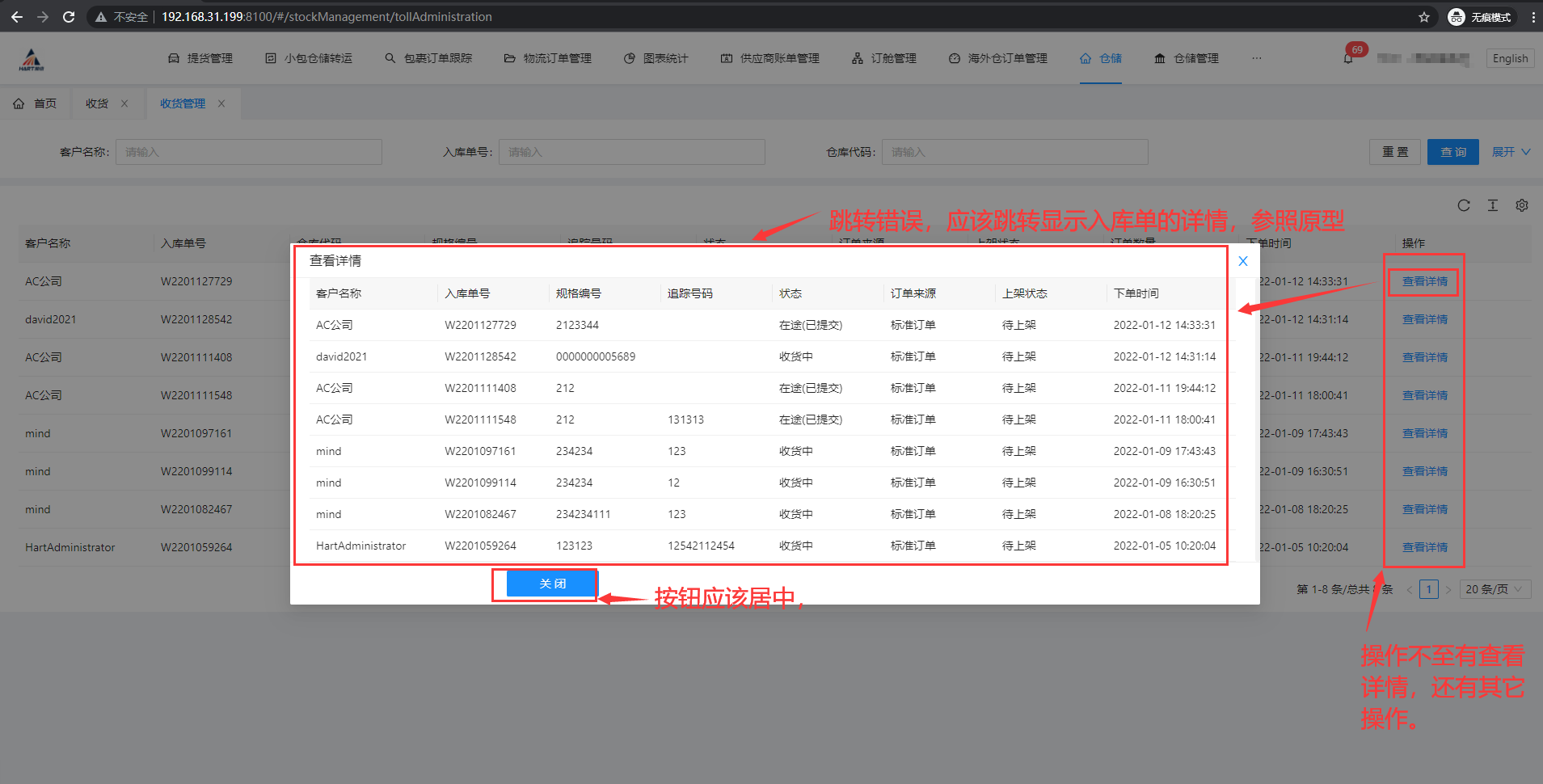Click the 重置 reset button
Viewport: 1543px width, 784px height.
(x=1394, y=152)
